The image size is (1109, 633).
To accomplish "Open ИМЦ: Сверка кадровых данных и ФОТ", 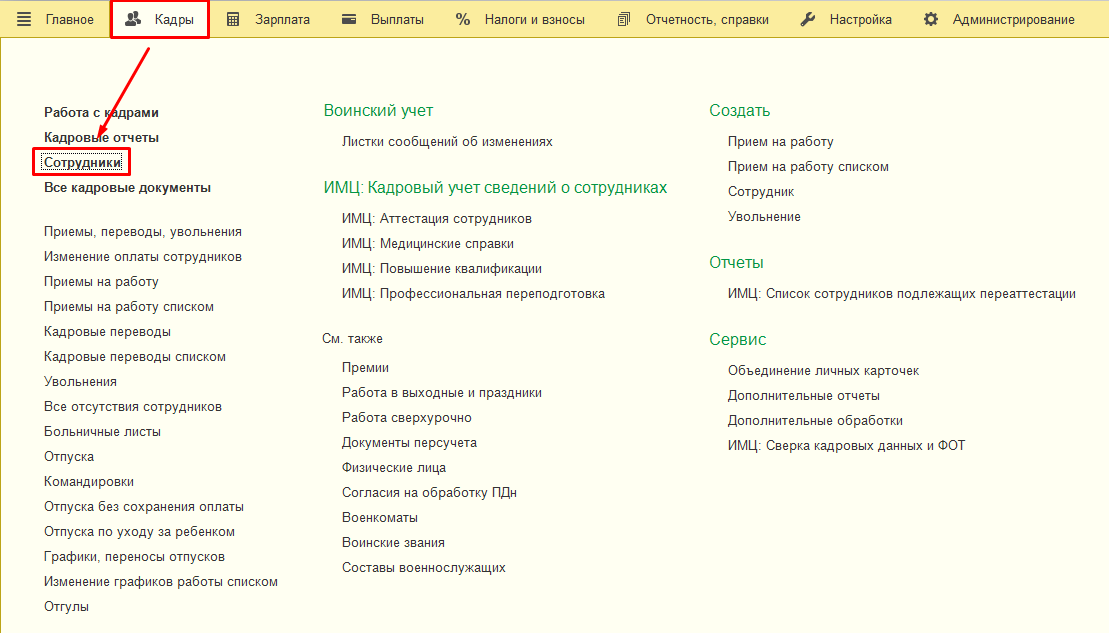I will (x=846, y=446).
